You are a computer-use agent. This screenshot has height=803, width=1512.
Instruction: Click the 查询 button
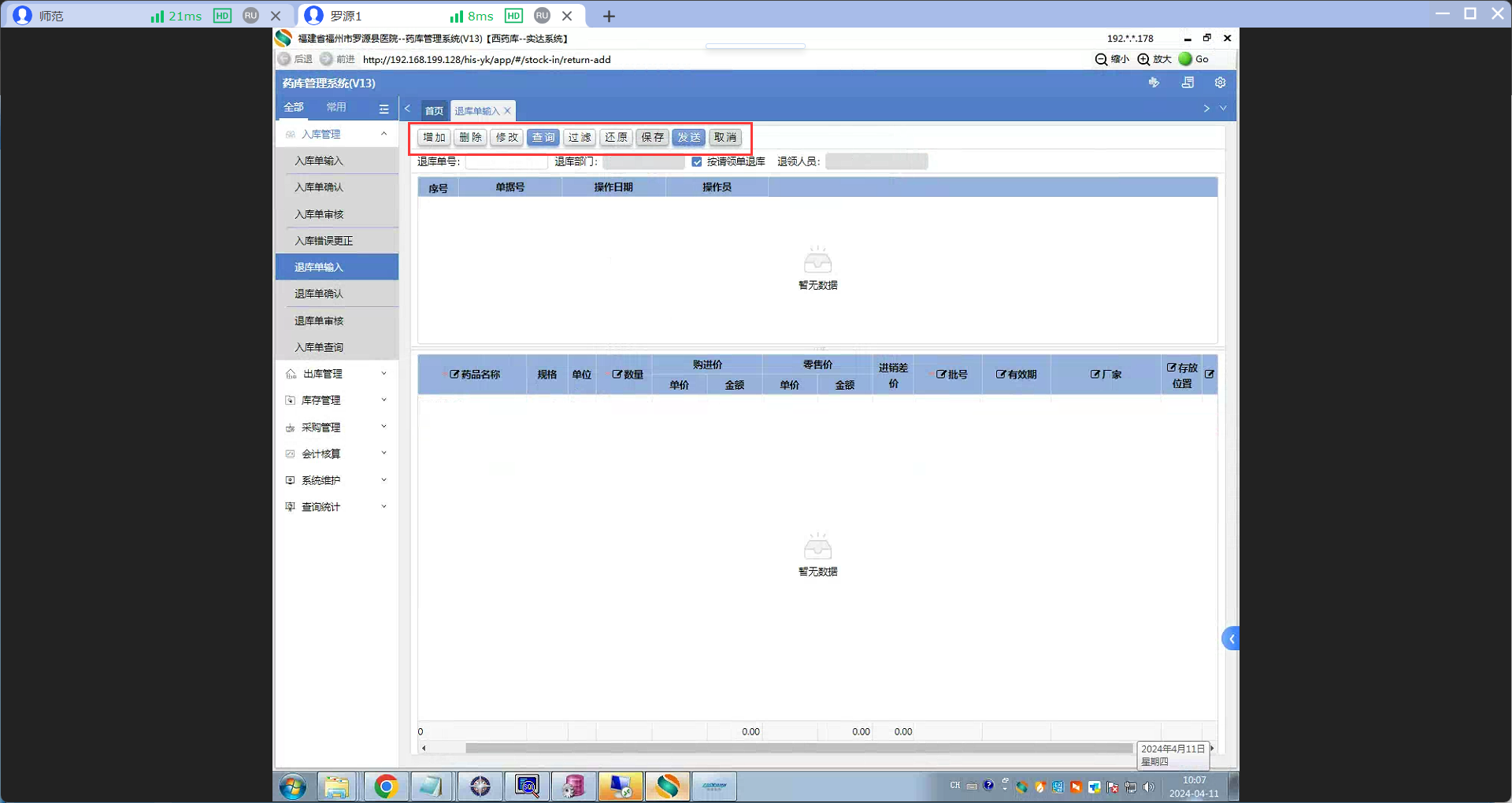(543, 138)
